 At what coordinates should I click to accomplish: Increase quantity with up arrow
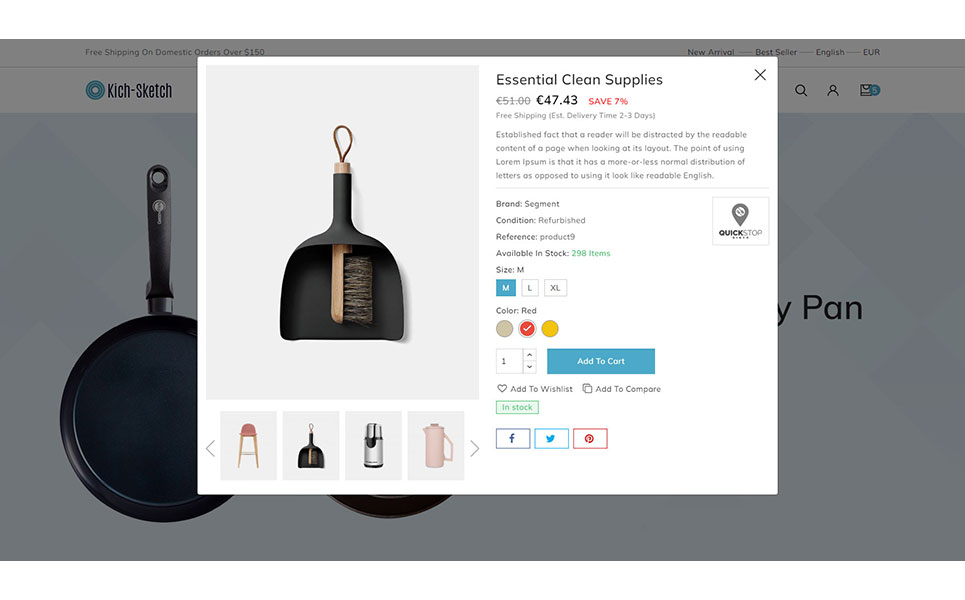point(529,355)
